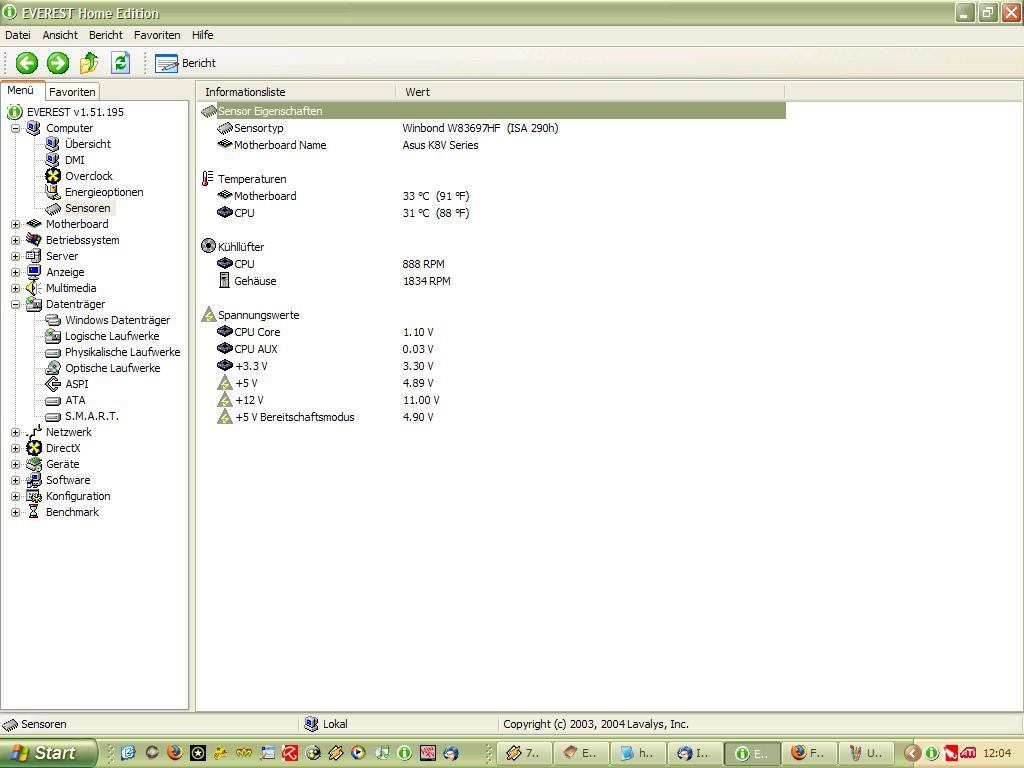Select the CPU AUX voltage row
Viewport: 1024px width, 768px height.
click(x=492, y=349)
